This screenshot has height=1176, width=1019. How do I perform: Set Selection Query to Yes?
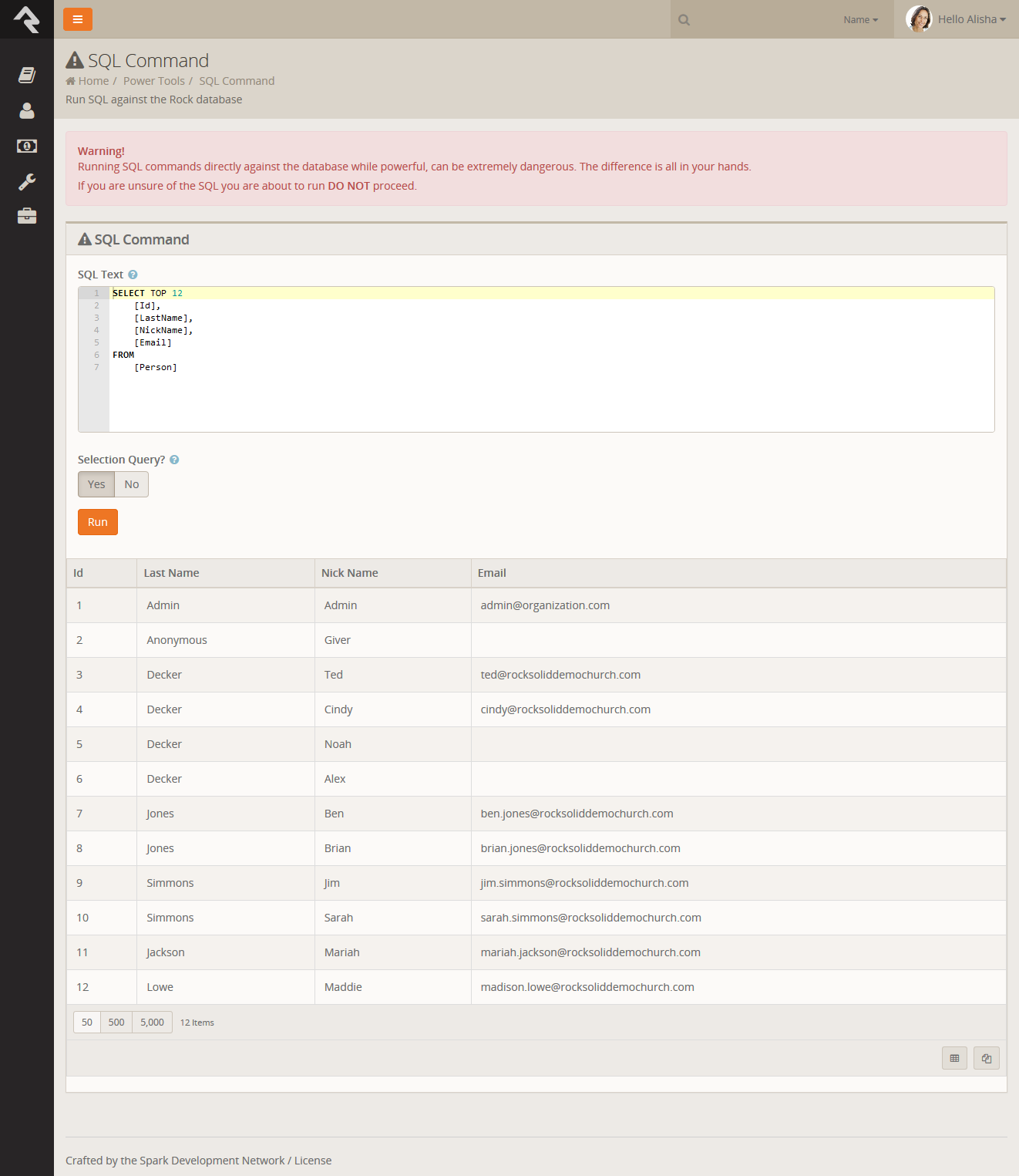point(96,484)
